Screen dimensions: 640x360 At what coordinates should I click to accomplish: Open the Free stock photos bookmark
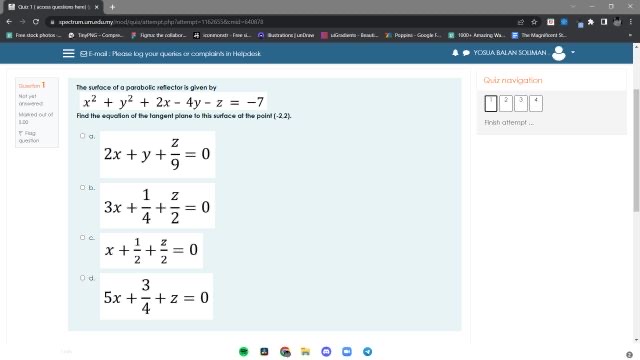coord(34,36)
